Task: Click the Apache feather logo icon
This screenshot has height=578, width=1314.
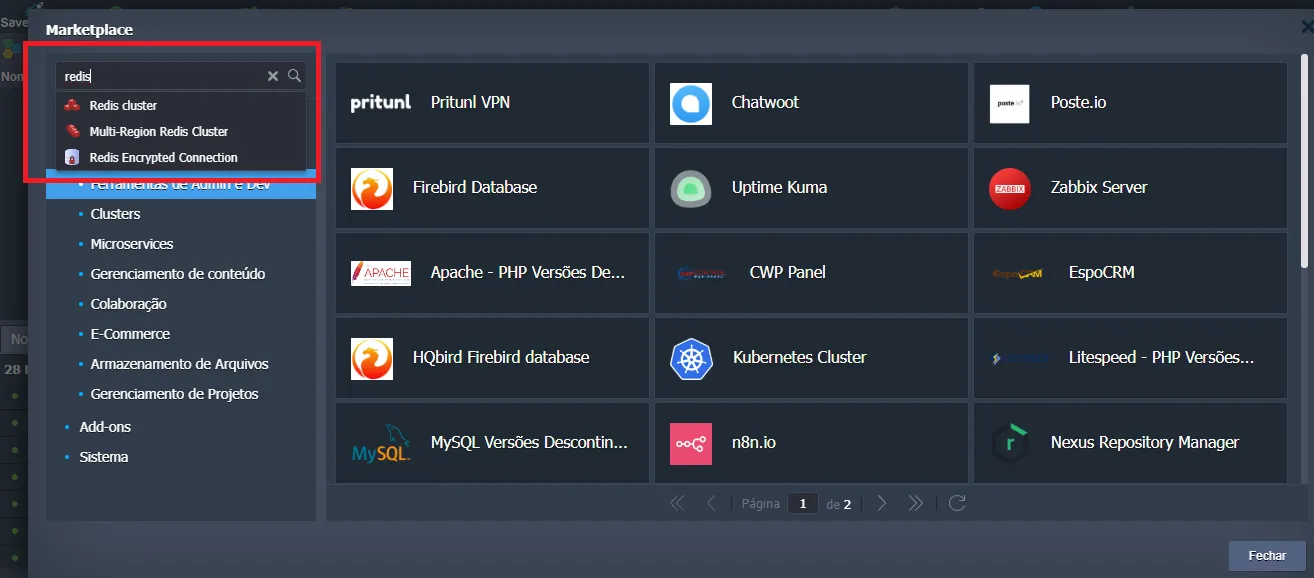Action: pyautogui.click(x=381, y=273)
